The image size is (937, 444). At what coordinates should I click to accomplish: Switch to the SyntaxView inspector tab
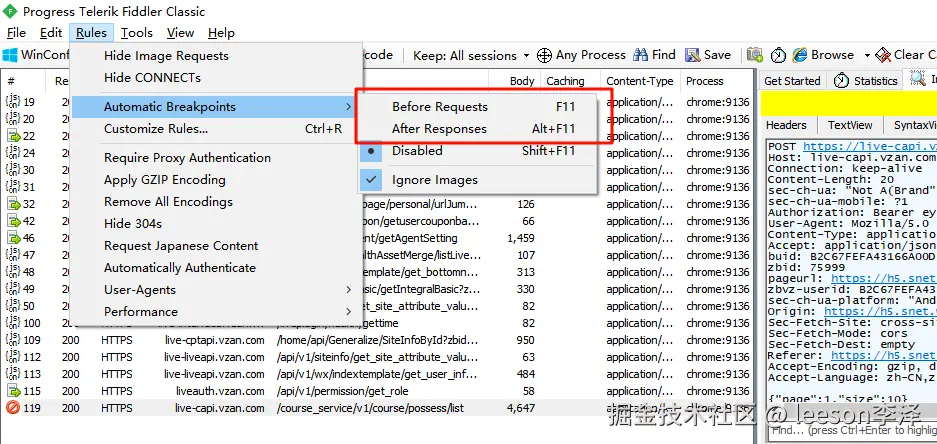click(914, 125)
